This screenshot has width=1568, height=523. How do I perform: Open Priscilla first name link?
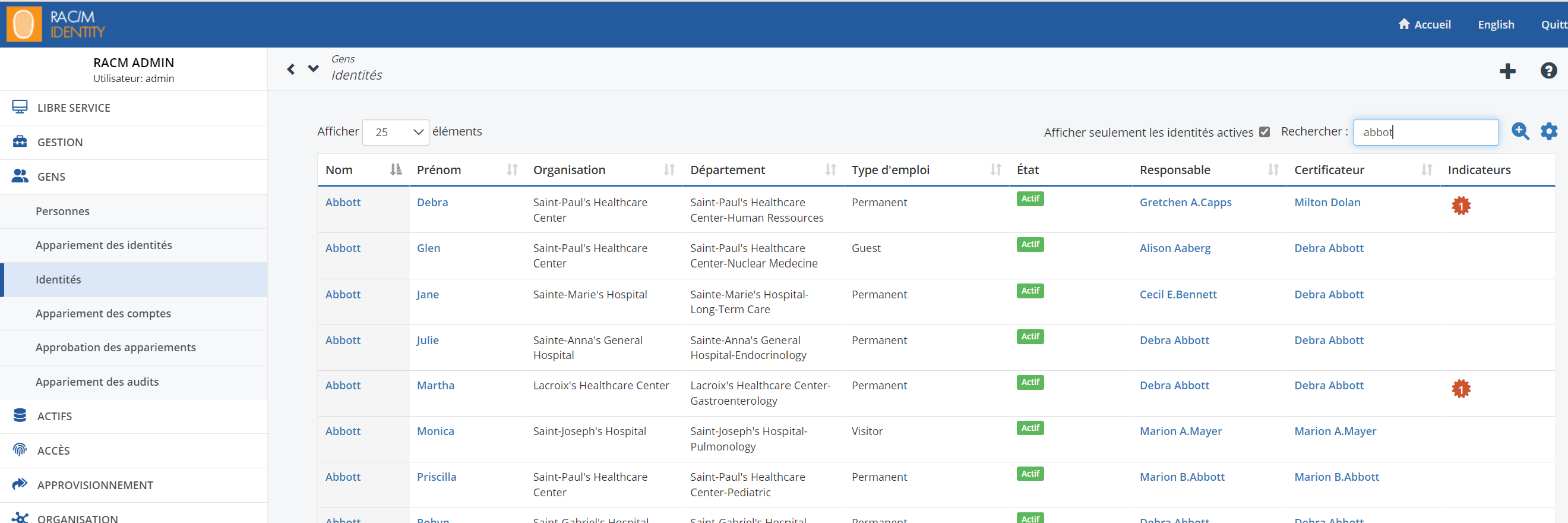coord(437,477)
